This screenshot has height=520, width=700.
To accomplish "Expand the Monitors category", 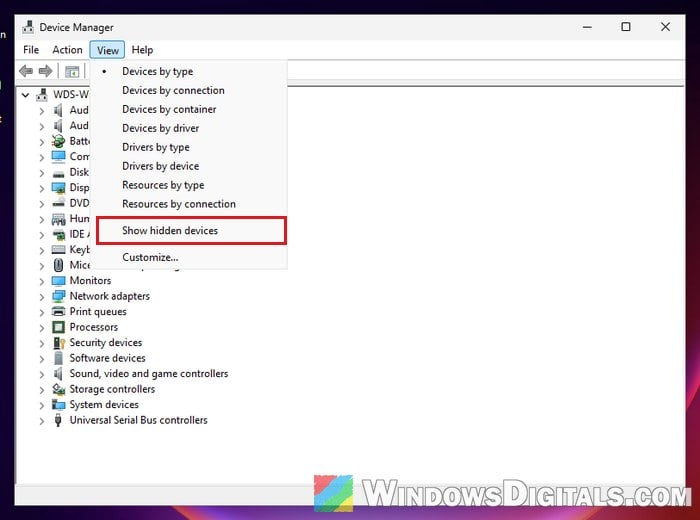I will (x=42, y=281).
